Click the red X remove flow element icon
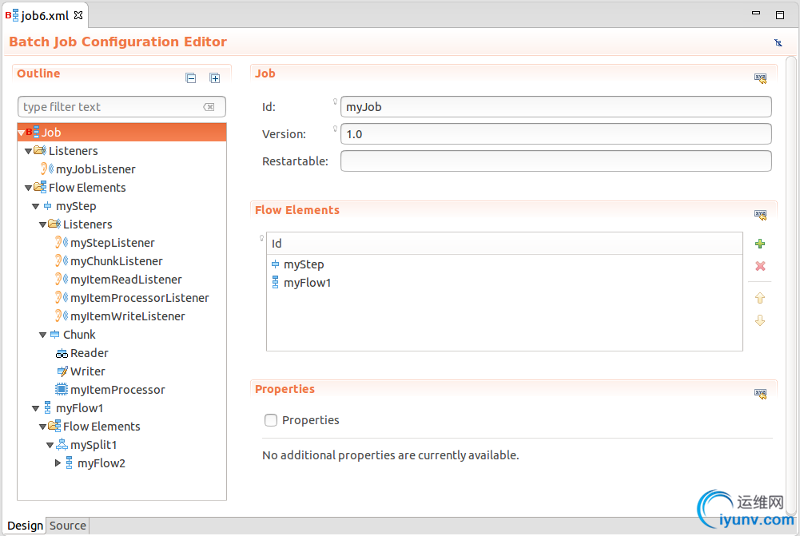Image resolution: width=800 pixels, height=536 pixels. tap(760, 266)
